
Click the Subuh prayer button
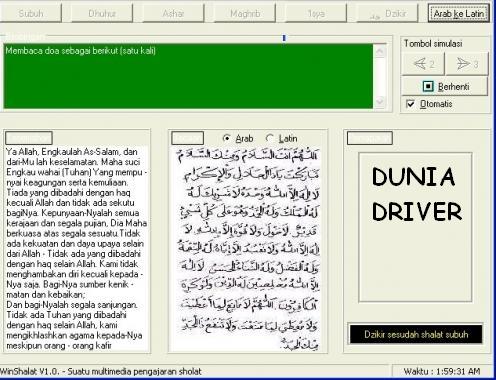click(x=31, y=13)
